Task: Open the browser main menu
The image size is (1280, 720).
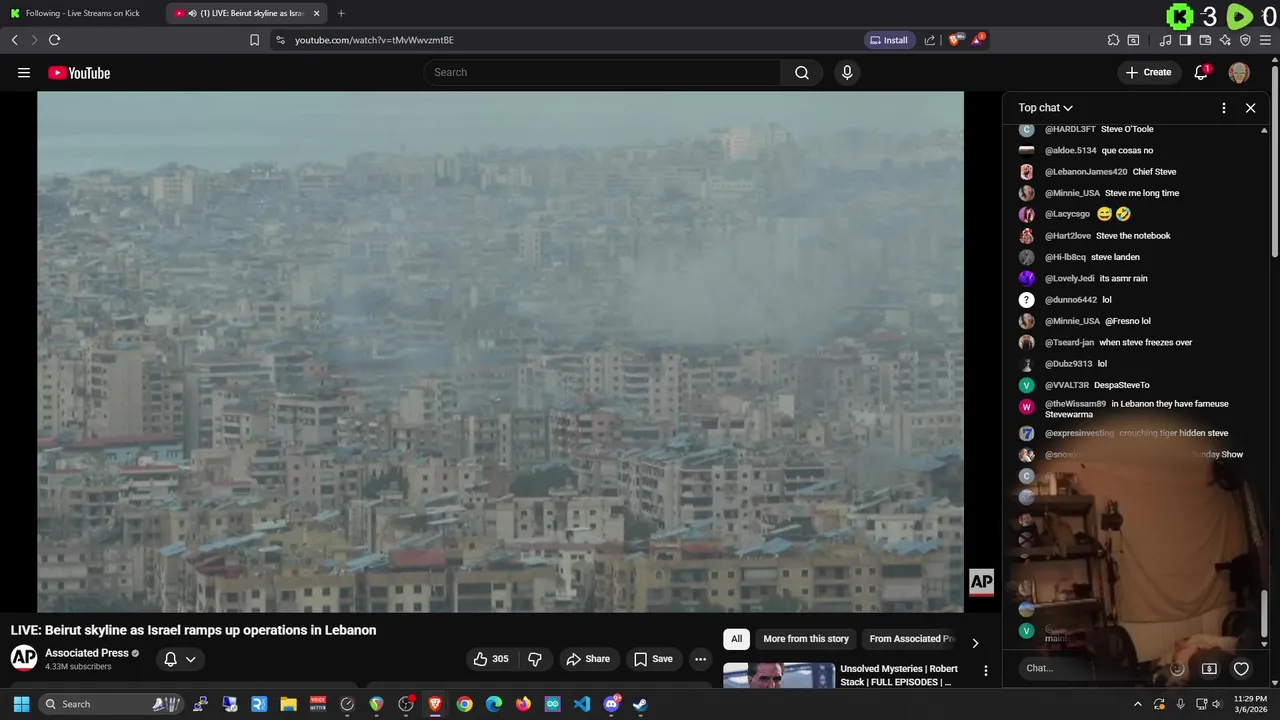Action: (x=1265, y=40)
